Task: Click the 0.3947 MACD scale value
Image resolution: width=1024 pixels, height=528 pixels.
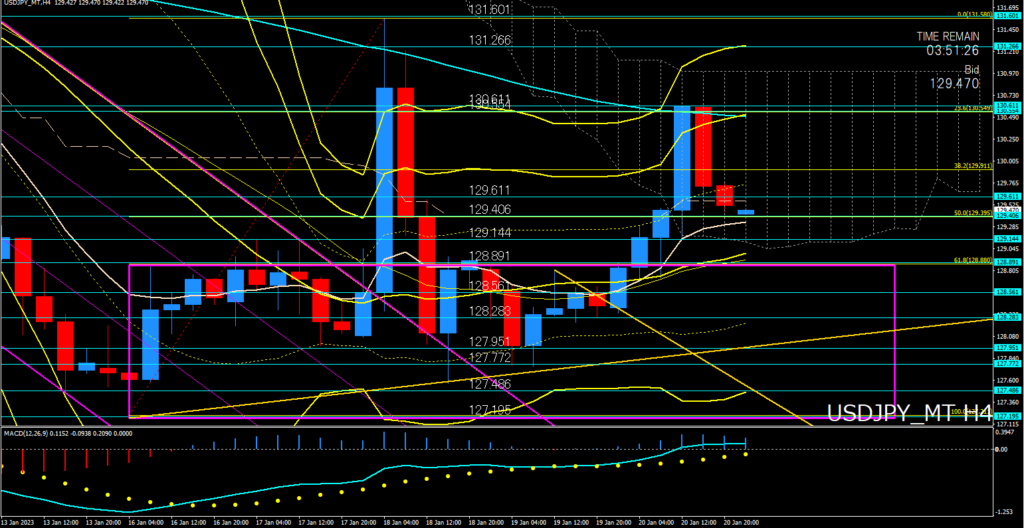Action: click(1004, 432)
